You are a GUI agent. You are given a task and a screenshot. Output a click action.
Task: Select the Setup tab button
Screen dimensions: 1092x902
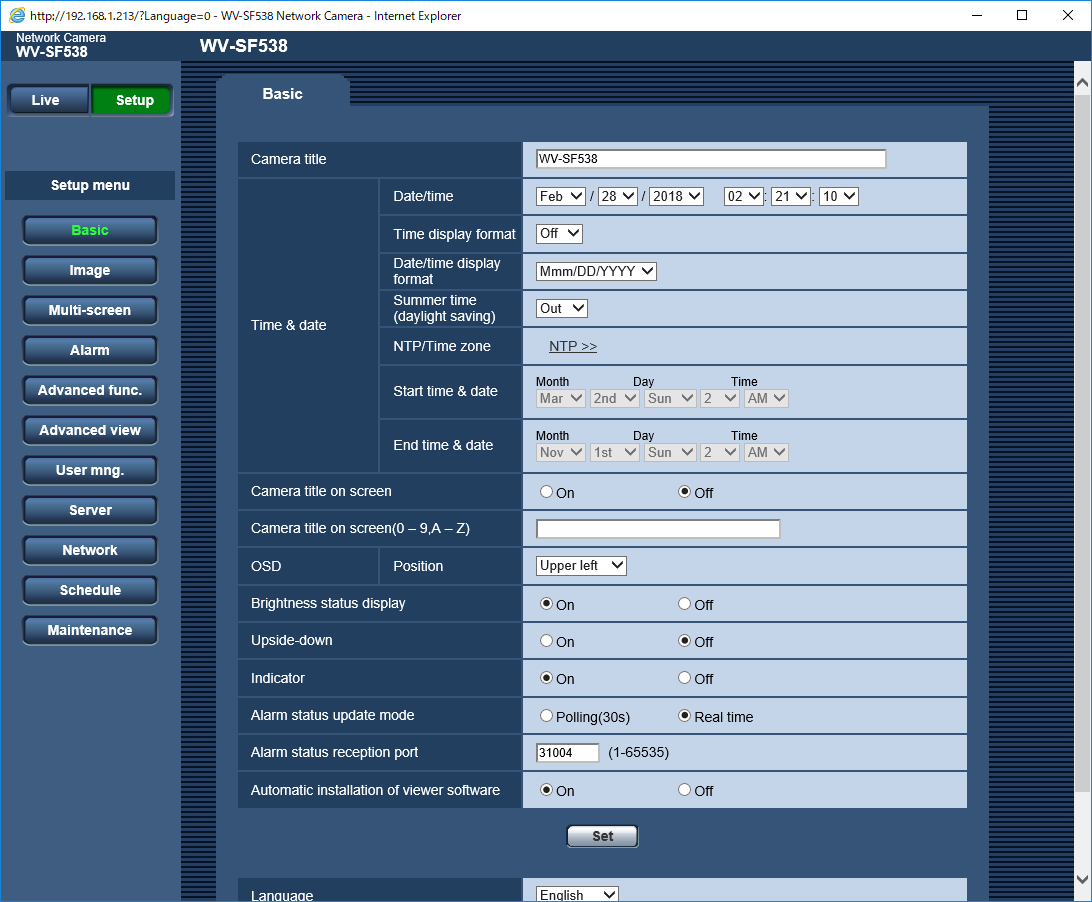click(x=132, y=100)
